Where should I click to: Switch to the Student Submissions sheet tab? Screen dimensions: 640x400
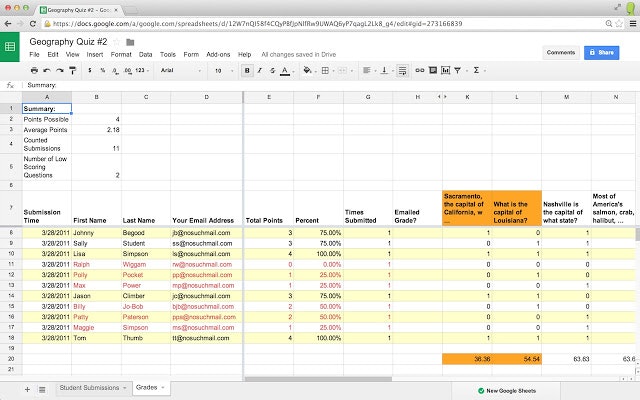click(88, 387)
